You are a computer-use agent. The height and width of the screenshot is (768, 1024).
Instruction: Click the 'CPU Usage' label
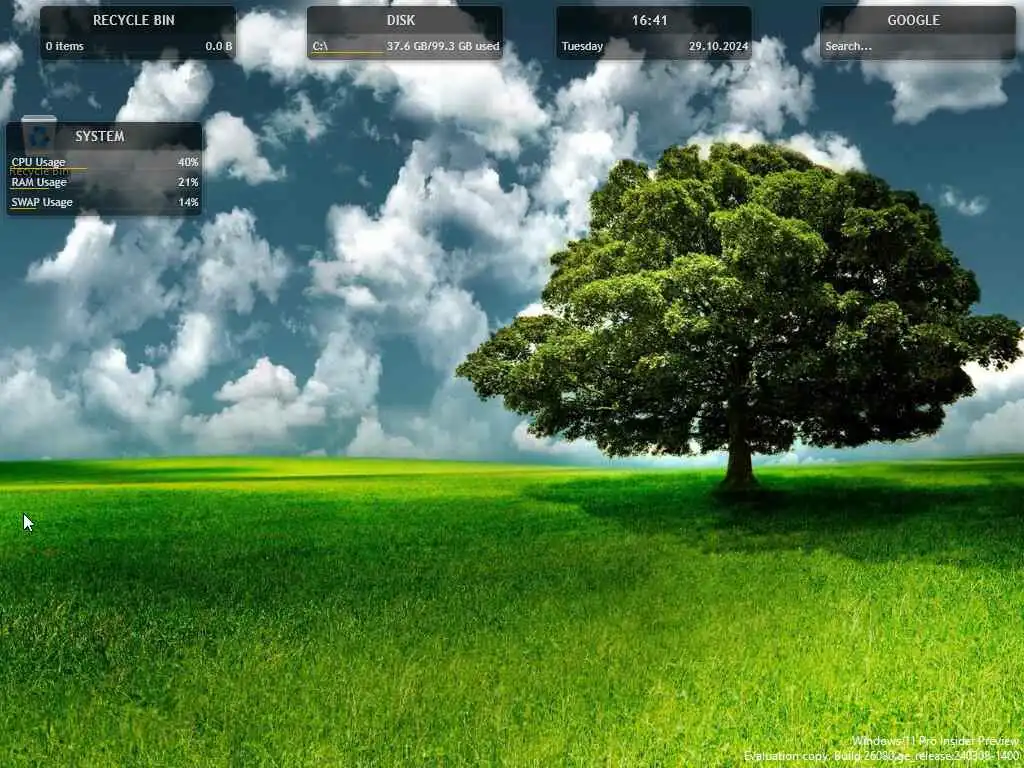click(x=38, y=162)
